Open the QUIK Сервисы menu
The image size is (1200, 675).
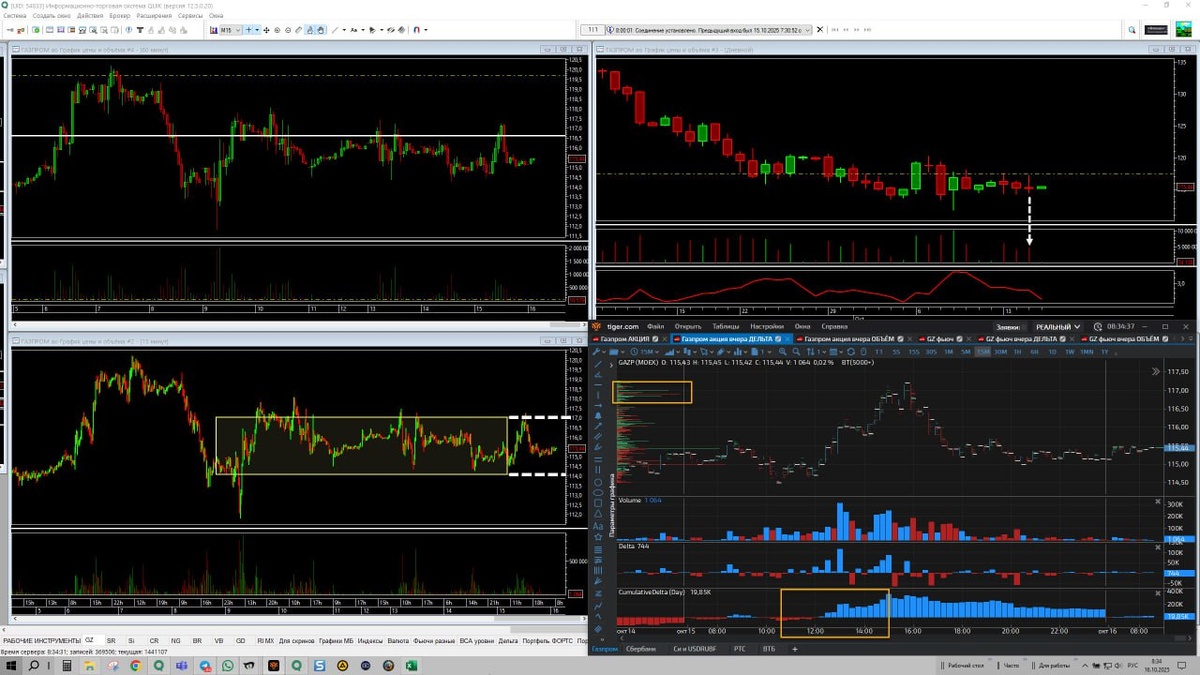coord(190,16)
